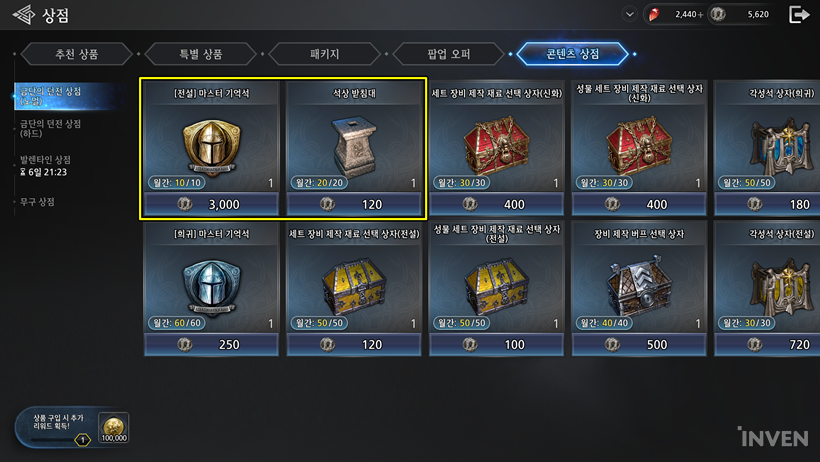Image resolution: width=820 pixels, height=462 pixels.
Task: Select 금단의 던전 상점 (하드) in sidebar
Action: click(x=50, y=128)
